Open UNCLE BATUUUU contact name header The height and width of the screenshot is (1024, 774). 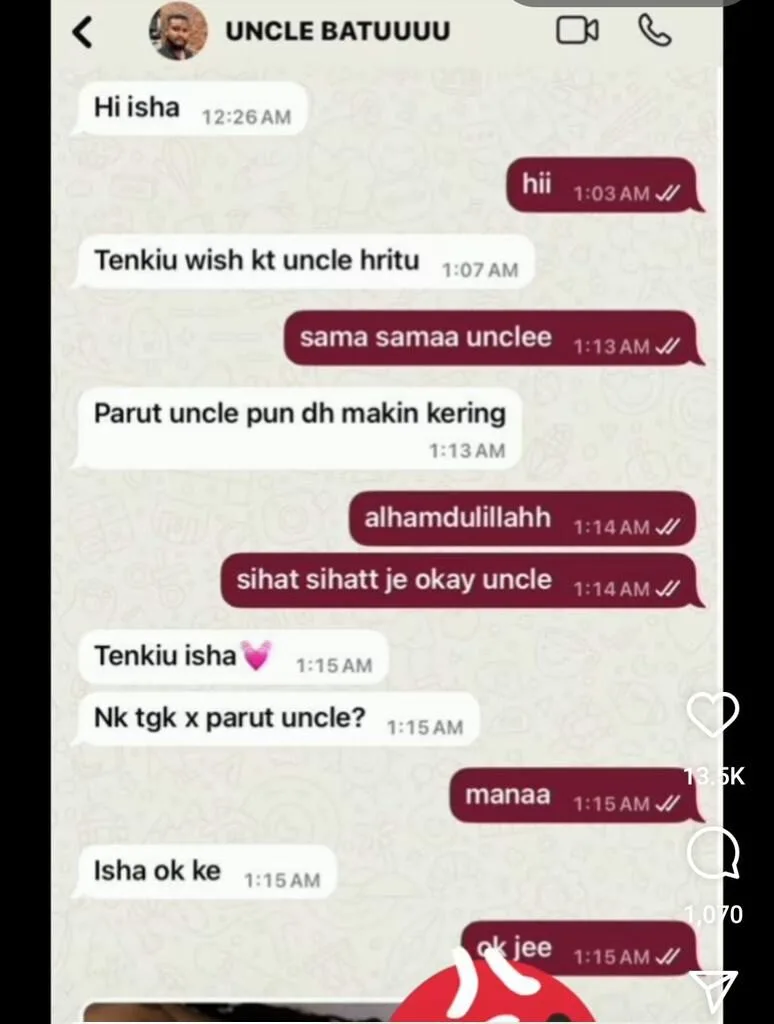point(338,31)
